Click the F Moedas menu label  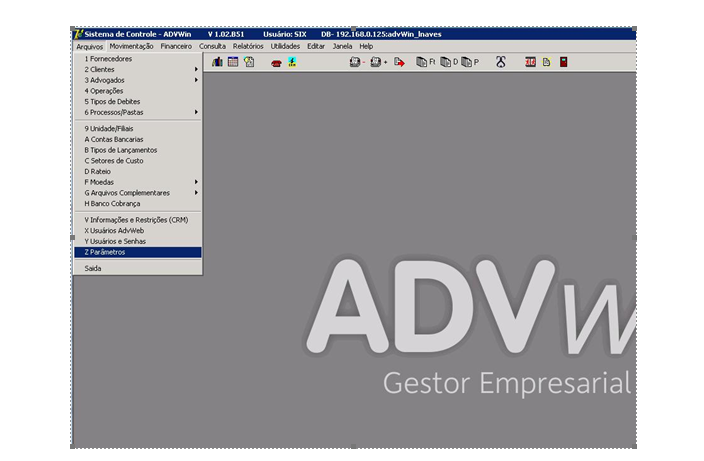99,182
